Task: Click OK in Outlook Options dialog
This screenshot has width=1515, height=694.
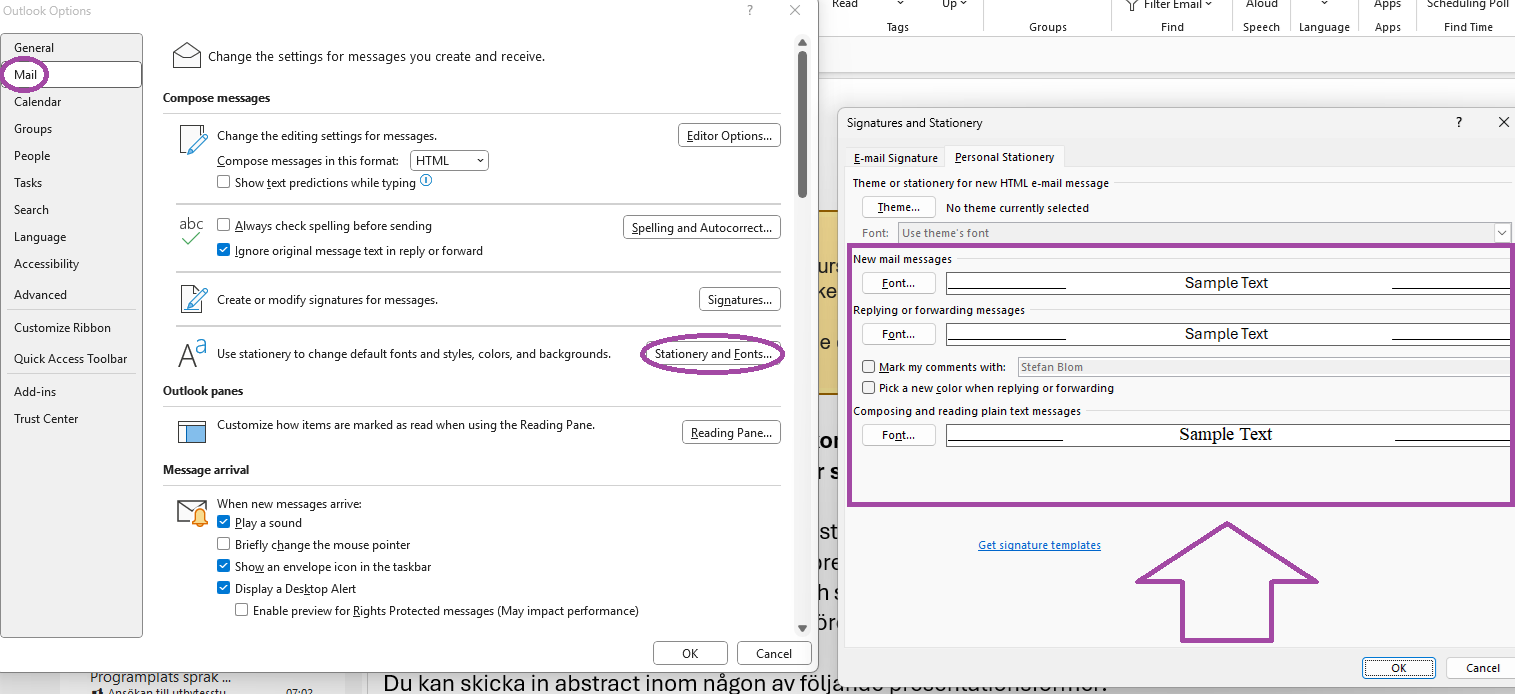Action: [x=690, y=653]
